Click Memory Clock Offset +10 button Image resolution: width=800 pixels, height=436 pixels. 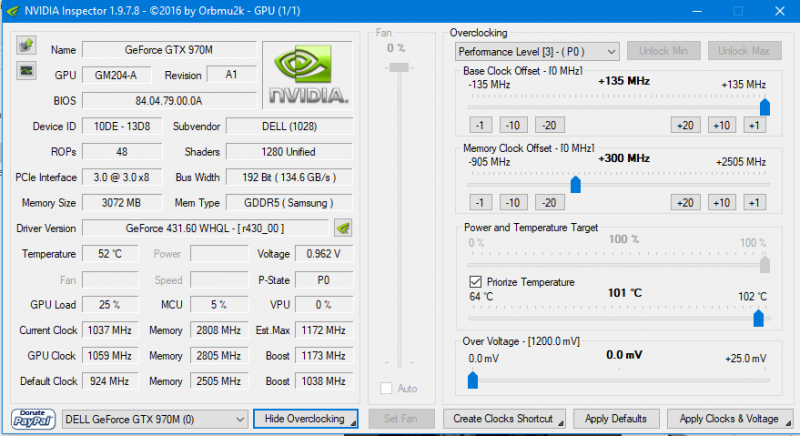tap(721, 202)
